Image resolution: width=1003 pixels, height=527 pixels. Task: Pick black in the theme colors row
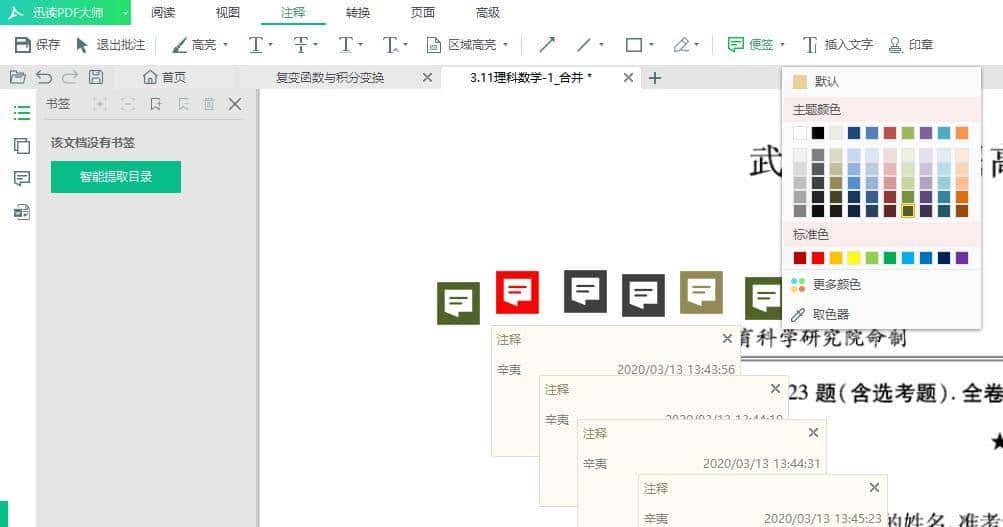tap(818, 133)
